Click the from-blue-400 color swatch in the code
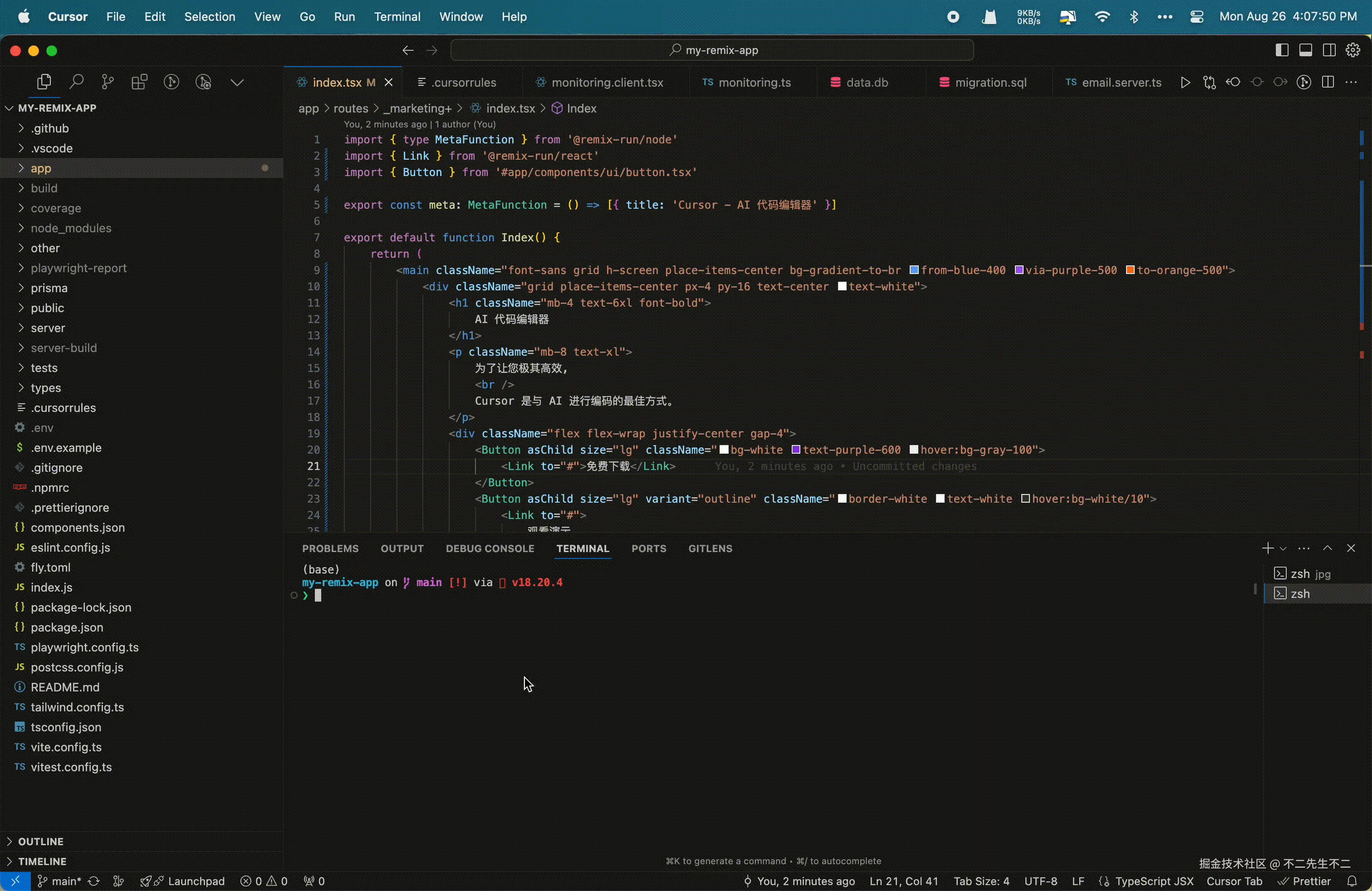1372x891 pixels. coord(914,270)
